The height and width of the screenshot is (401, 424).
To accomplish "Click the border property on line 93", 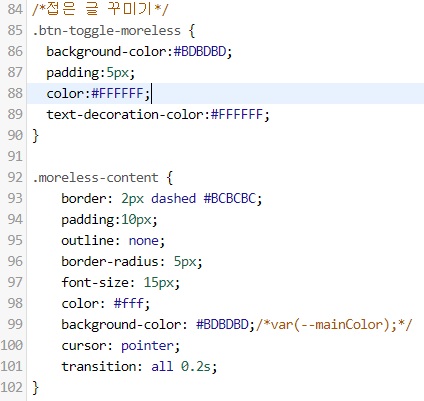I will 84,199.
